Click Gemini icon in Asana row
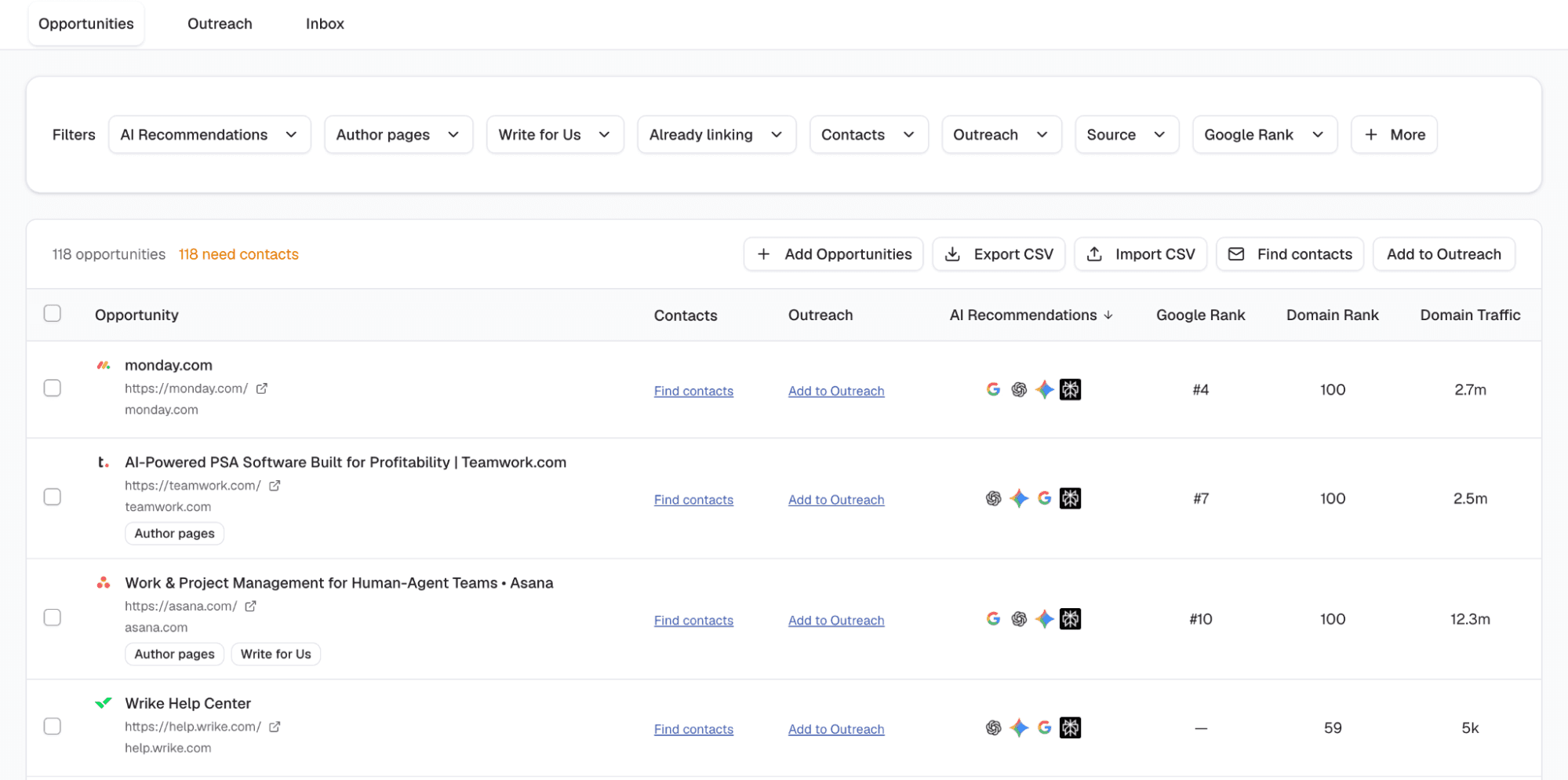Screen dimensions: 1568x780 click(x=1045, y=619)
